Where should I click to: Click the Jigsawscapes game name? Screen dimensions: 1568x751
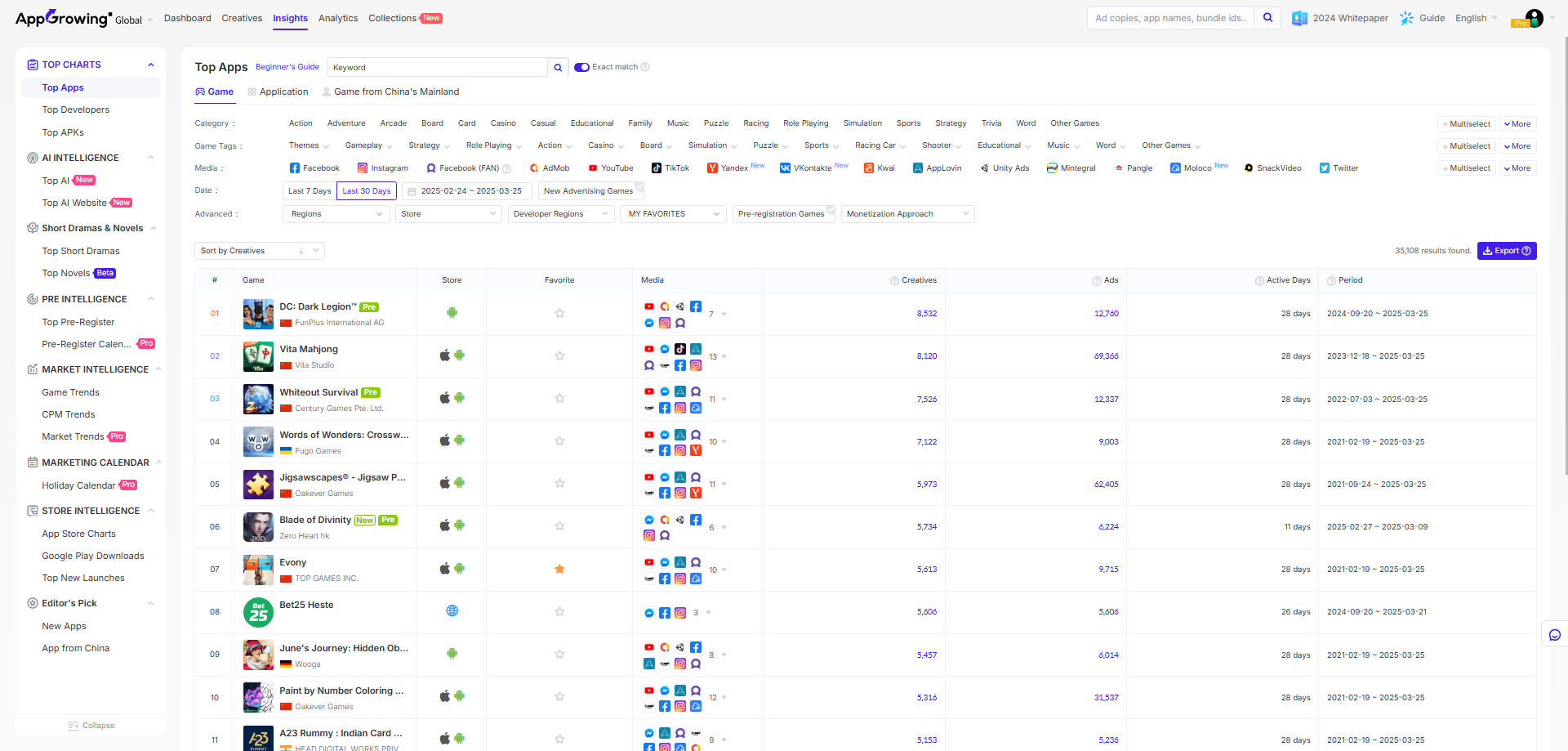(x=343, y=478)
